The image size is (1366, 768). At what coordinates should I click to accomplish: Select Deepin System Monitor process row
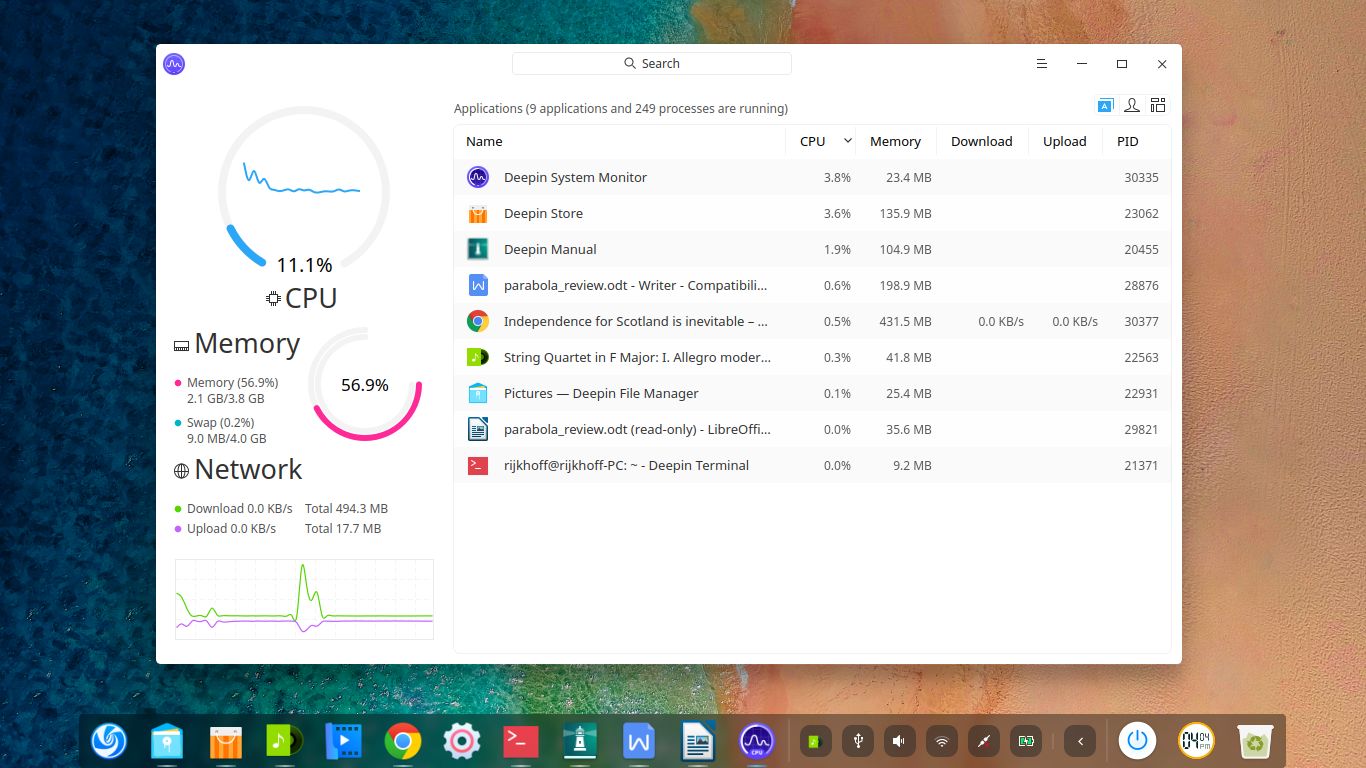click(812, 177)
